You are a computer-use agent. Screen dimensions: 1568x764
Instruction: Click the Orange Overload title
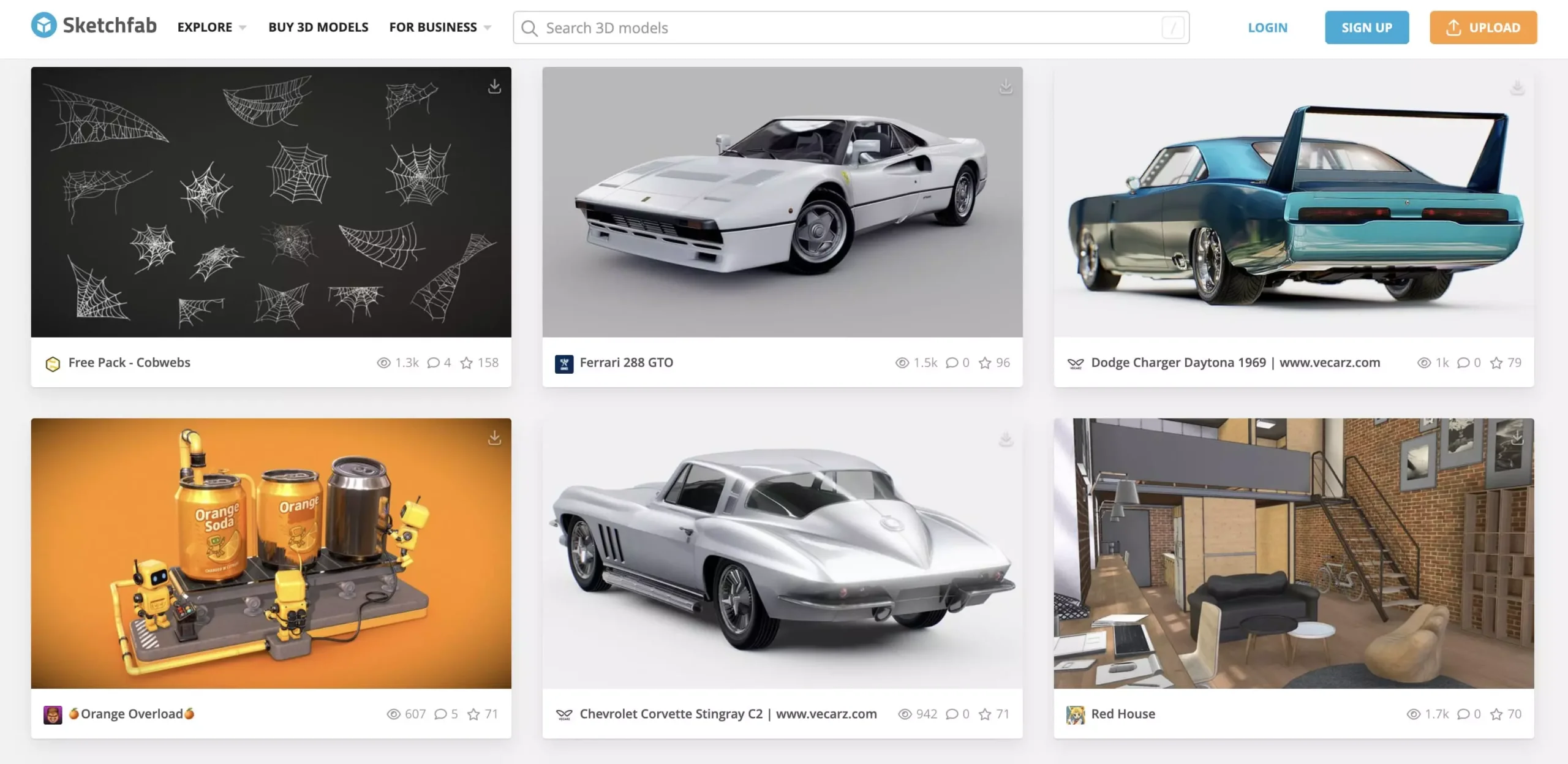132,714
